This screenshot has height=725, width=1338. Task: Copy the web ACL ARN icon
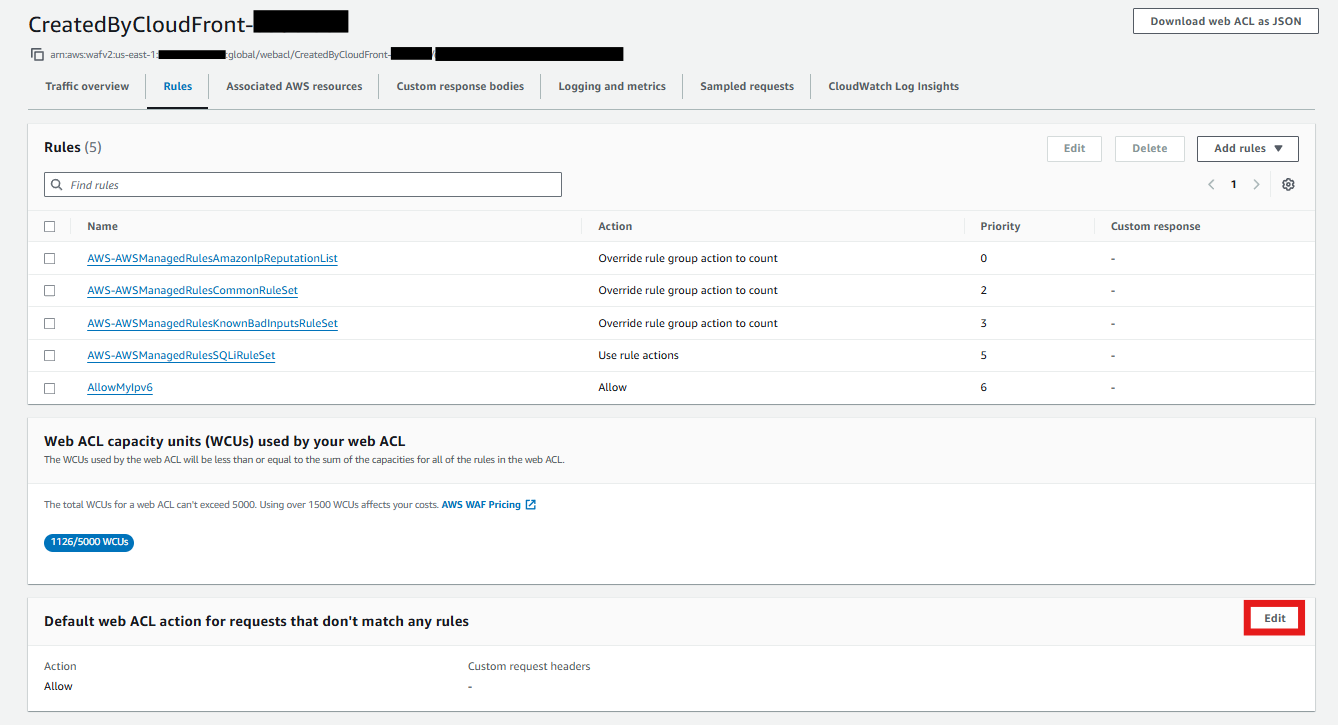[37, 54]
